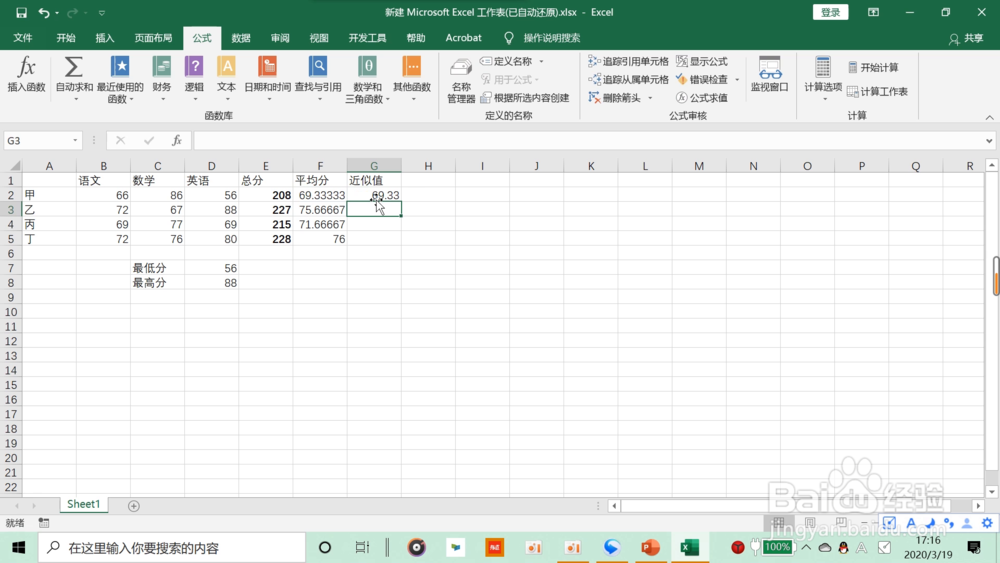
Task: Expand the formula bar chevron
Action: click(x=989, y=140)
